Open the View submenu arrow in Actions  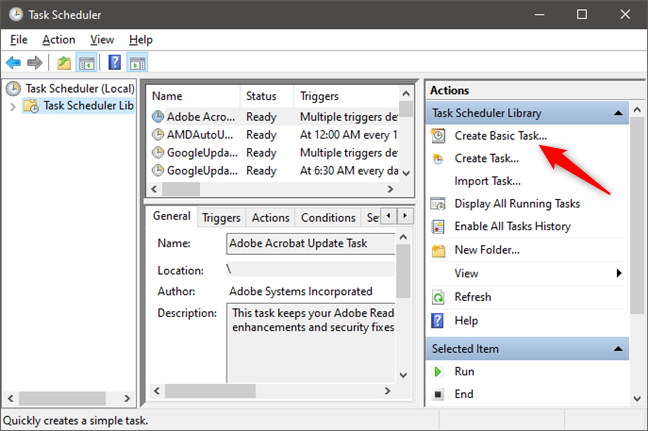point(619,273)
